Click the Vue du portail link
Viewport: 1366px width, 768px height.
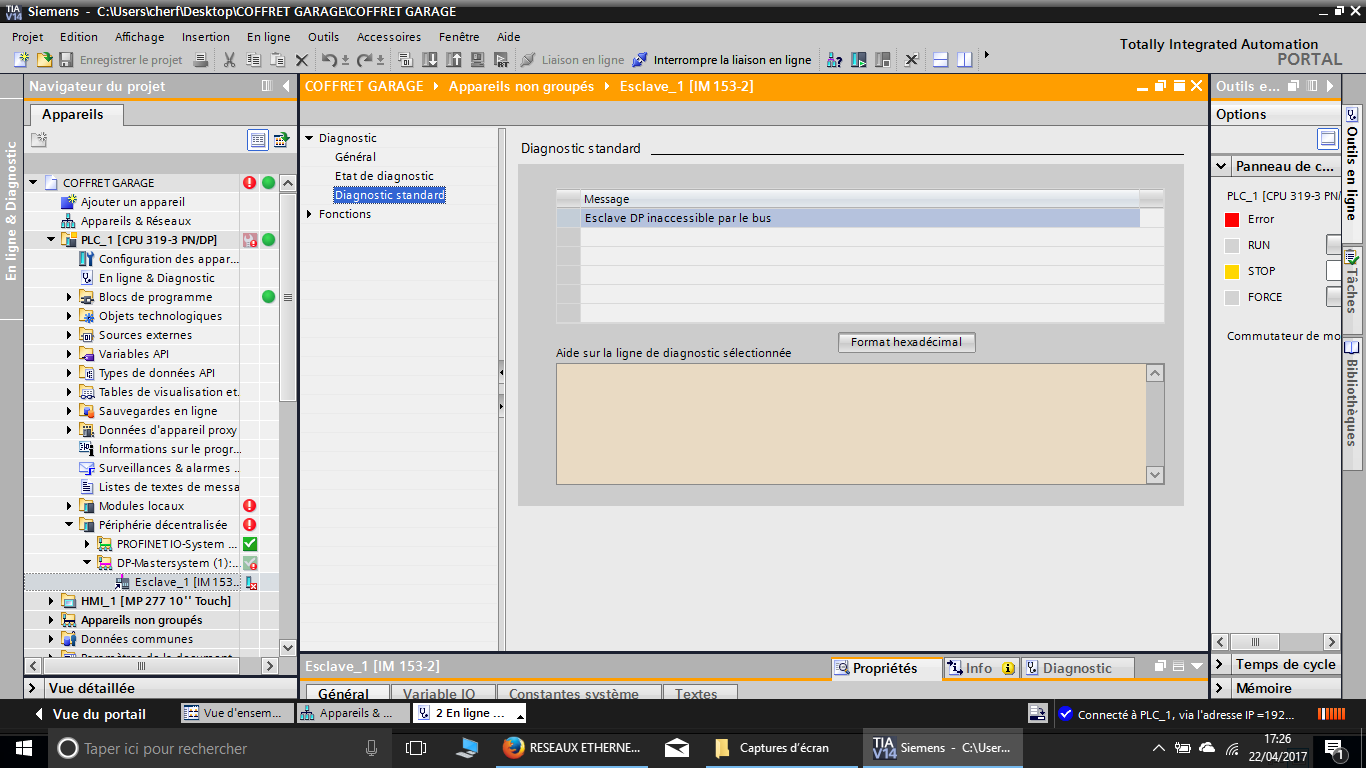pyautogui.click(x=90, y=714)
